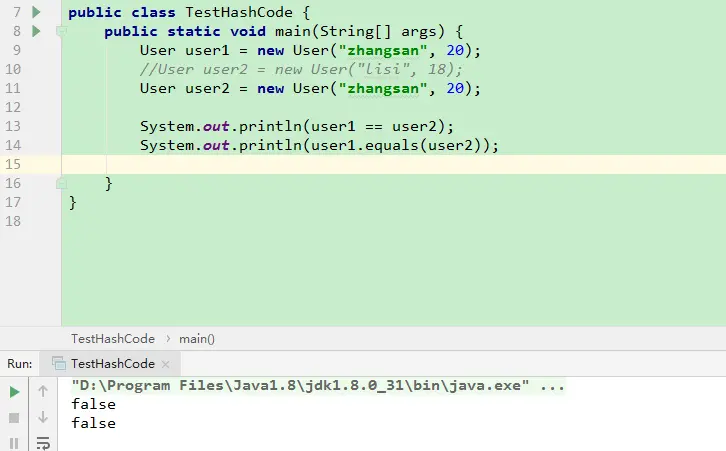Click the main(String[] args) signature on line 8
The width and height of the screenshot is (726, 451).
click(x=360, y=31)
